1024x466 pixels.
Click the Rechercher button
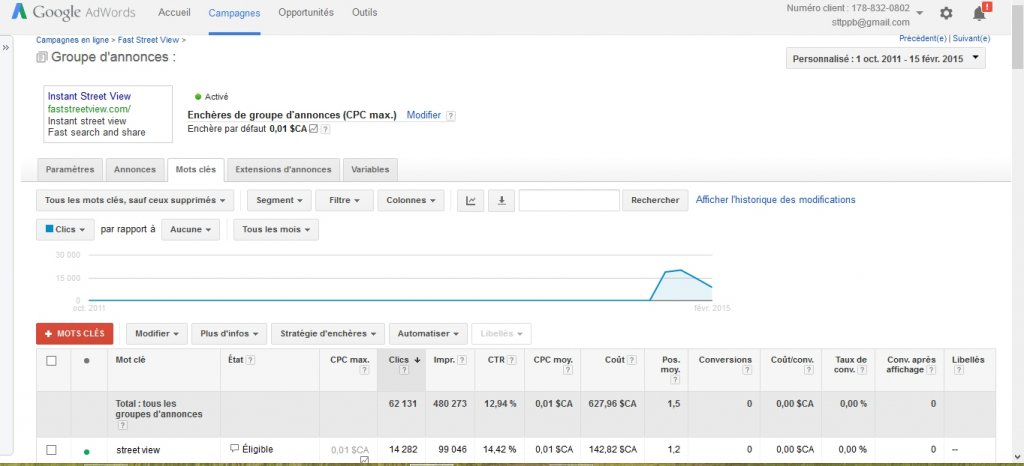(x=655, y=200)
